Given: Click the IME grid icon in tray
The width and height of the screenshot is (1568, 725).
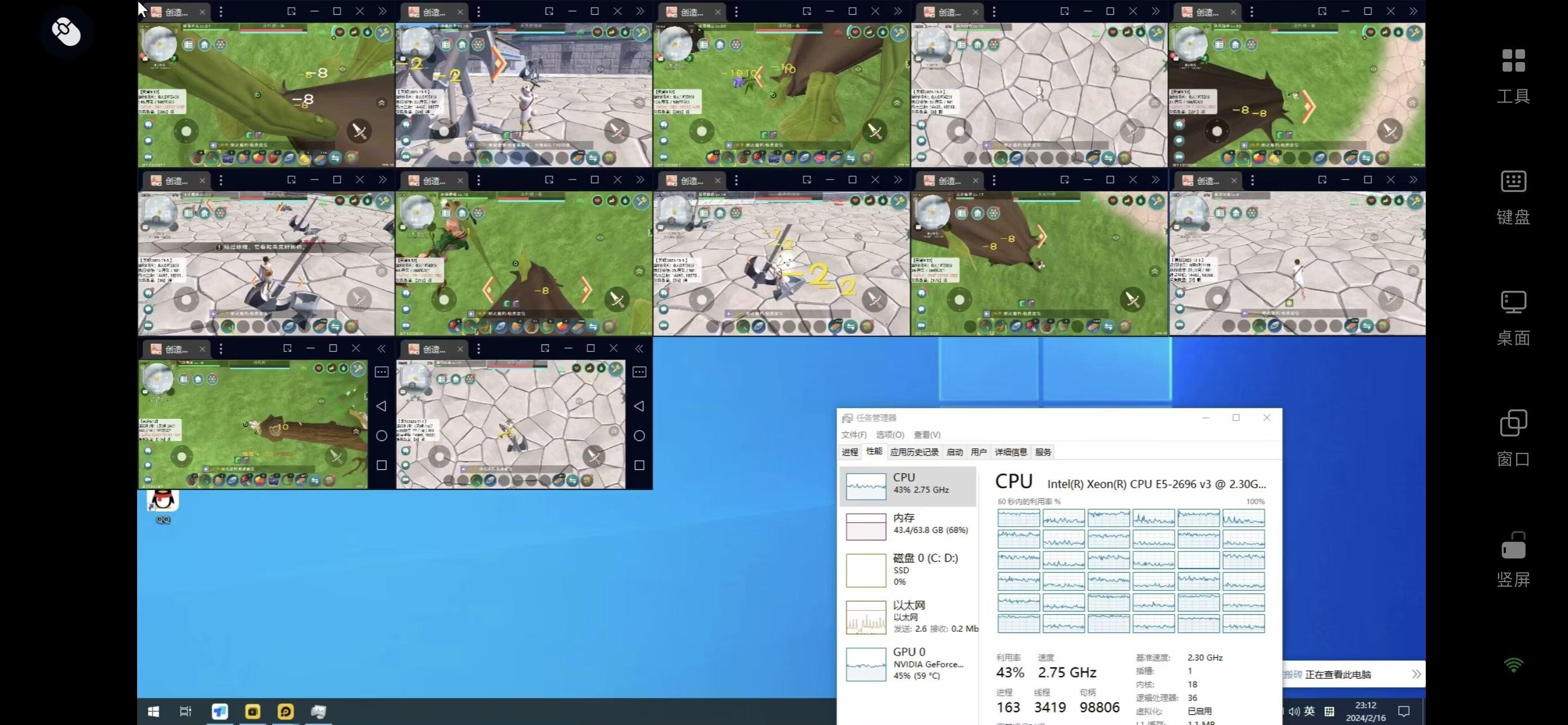Looking at the screenshot, I should click(x=1329, y=711).
